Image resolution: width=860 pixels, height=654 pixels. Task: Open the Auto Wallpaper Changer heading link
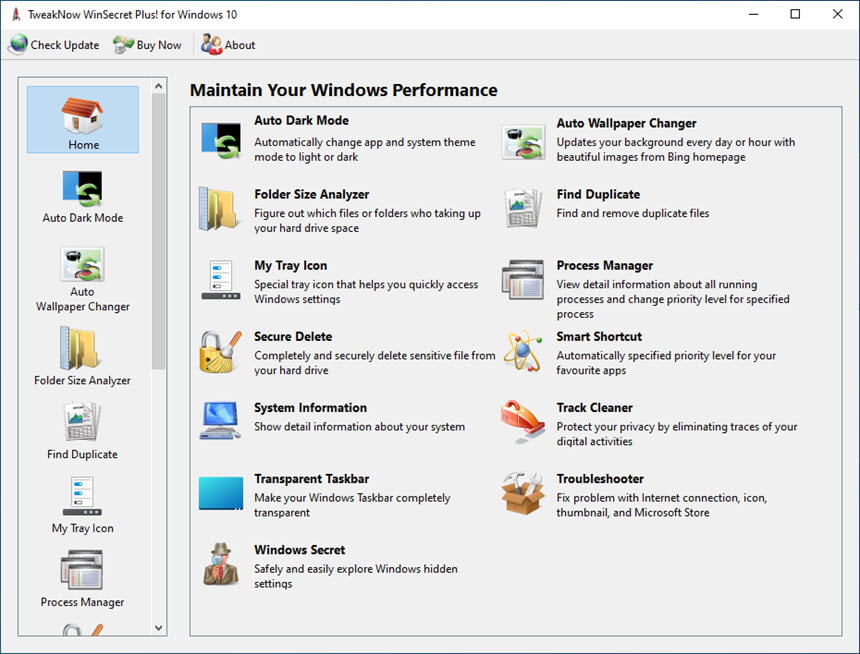tap(626, 123)
